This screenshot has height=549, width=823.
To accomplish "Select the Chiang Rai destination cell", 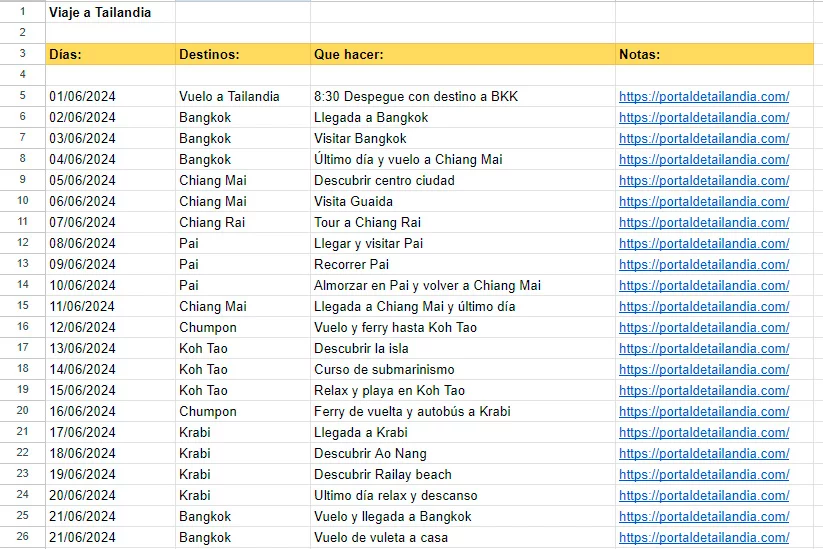I will (242, 223).
